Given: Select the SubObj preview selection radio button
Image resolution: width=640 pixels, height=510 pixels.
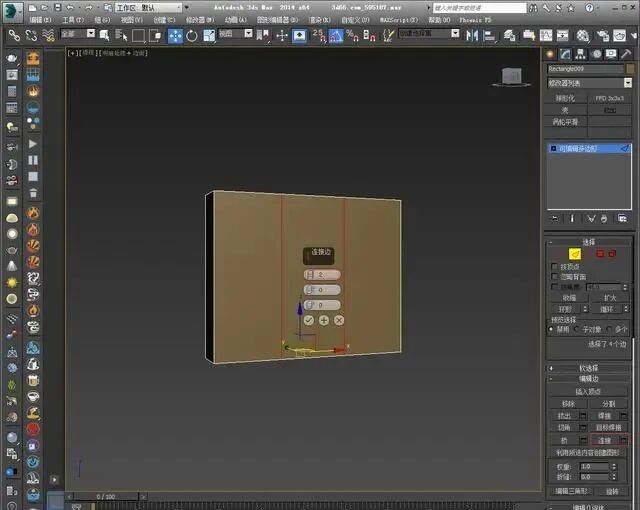Looking at the screenshot, I should [577, 329].
